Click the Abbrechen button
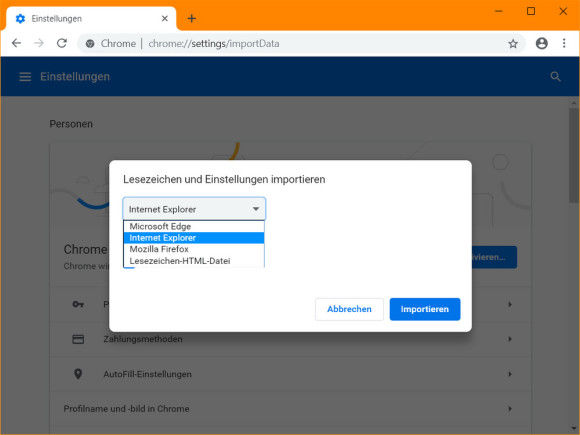The image size is (580, 435). pos(349,309)
